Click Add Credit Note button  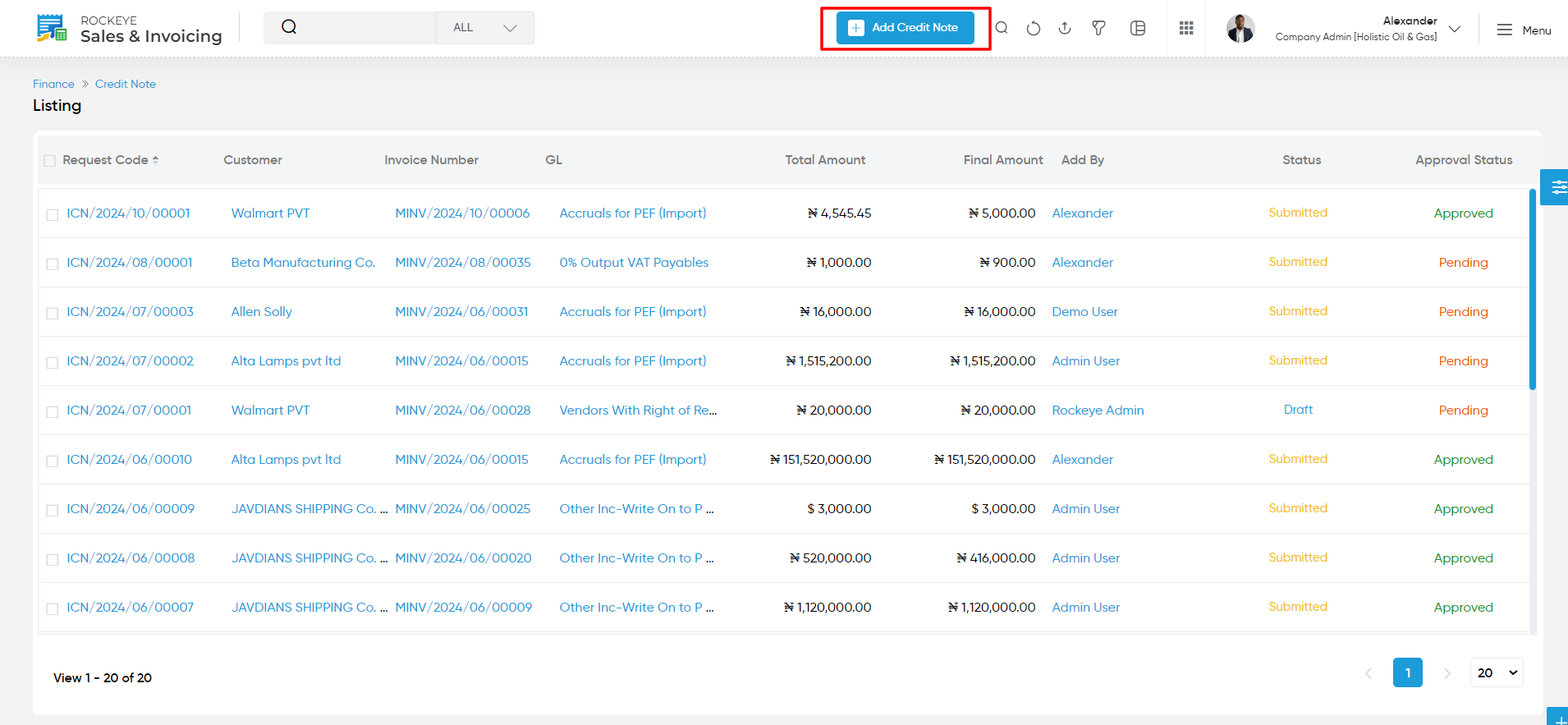905,28
